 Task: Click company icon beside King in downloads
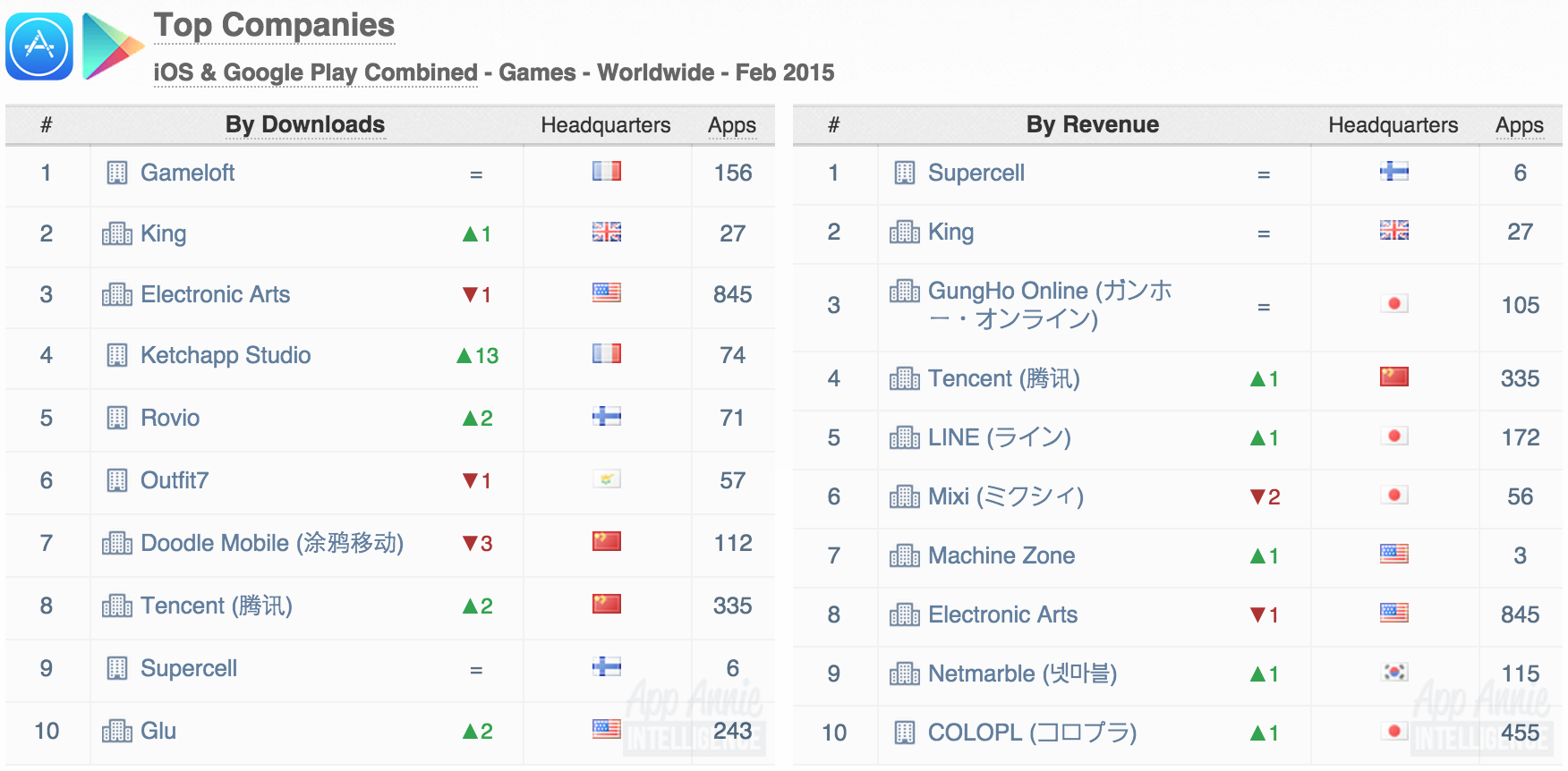117,233
